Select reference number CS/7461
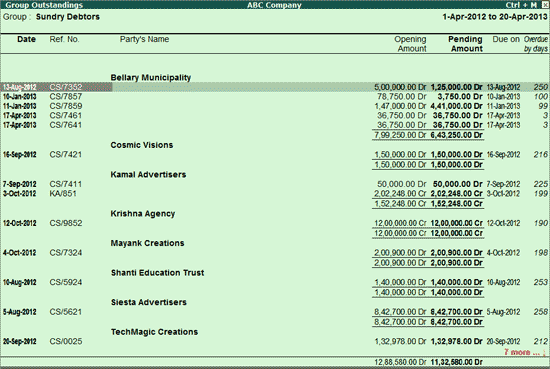Image resolution: width=550 pixels, height=369 pixels. point(66,115)
